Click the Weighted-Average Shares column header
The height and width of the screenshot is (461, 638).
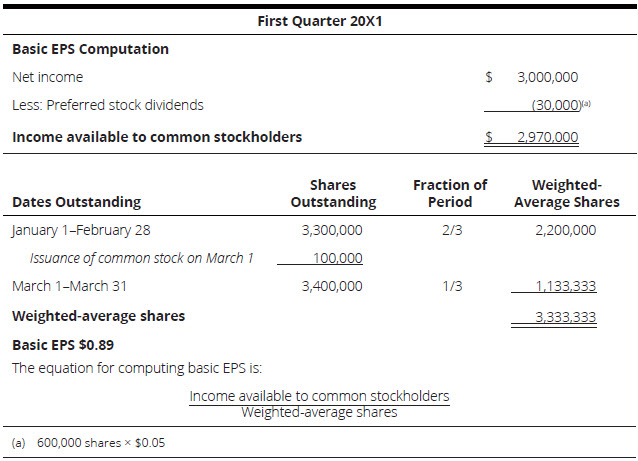tap(566, 193)
